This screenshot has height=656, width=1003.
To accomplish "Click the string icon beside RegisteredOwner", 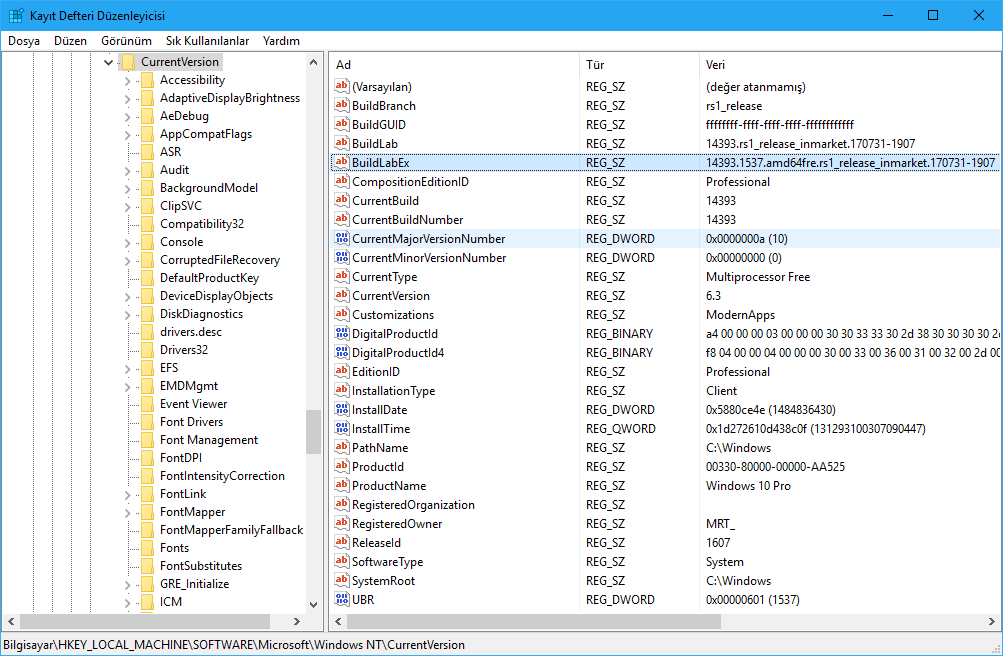I will (342, 524).
